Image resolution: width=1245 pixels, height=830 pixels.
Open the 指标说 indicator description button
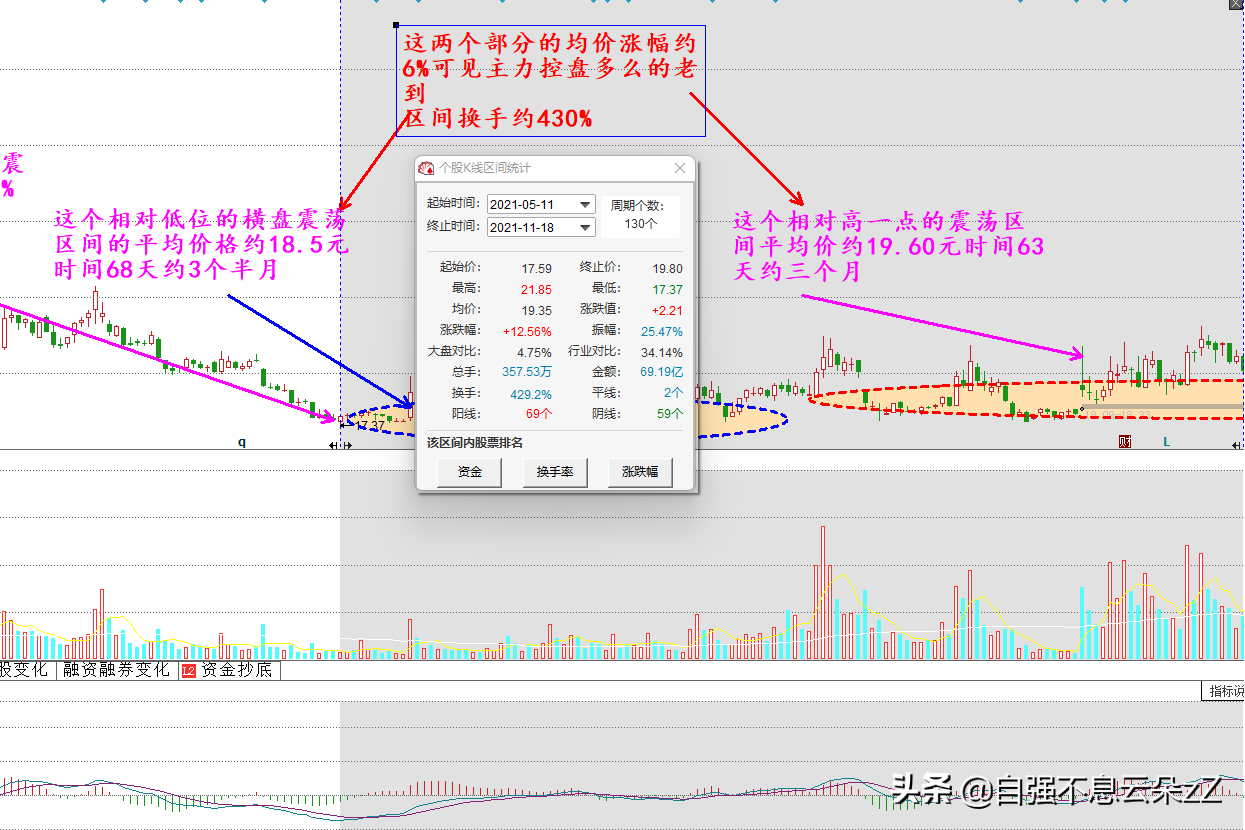click(1224, 691)
